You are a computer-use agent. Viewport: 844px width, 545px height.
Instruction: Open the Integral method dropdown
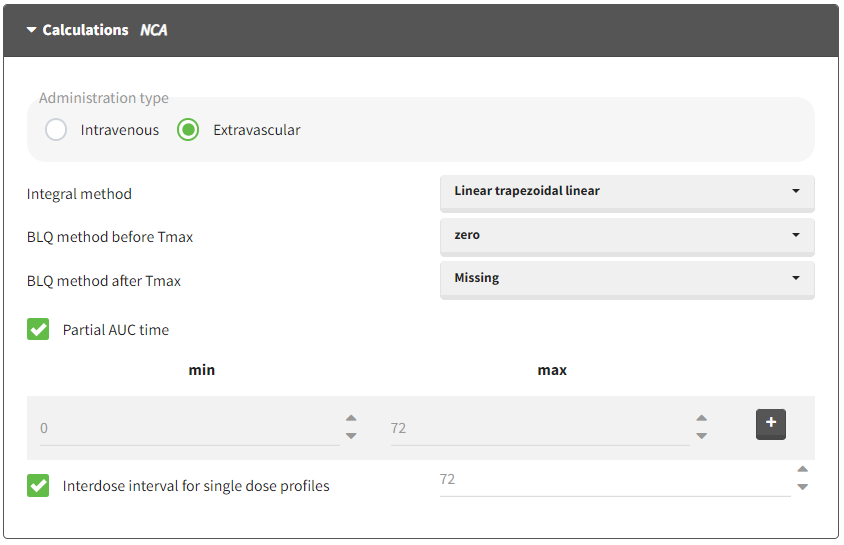(x=627, y=191)
